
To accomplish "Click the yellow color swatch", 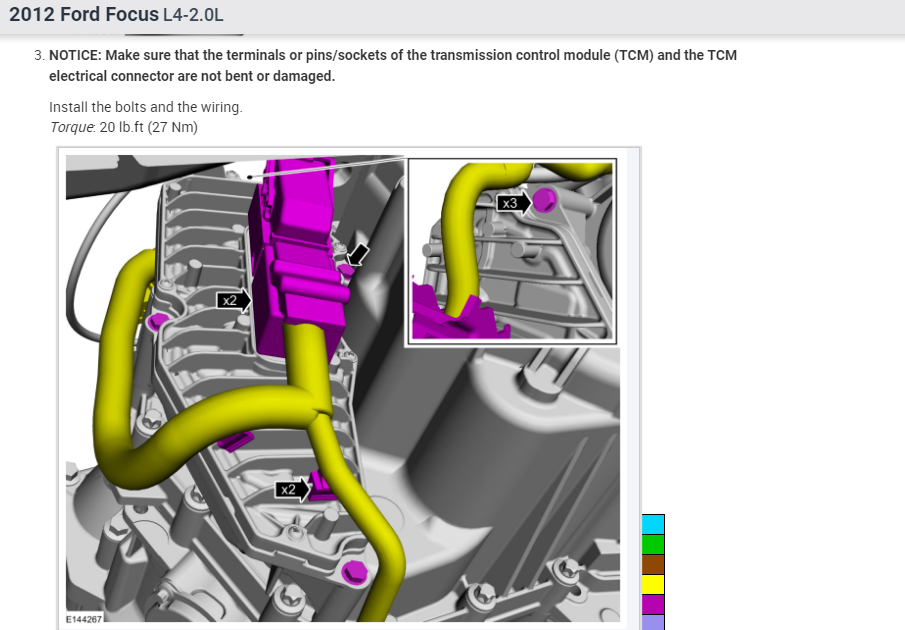I will 653,584.
